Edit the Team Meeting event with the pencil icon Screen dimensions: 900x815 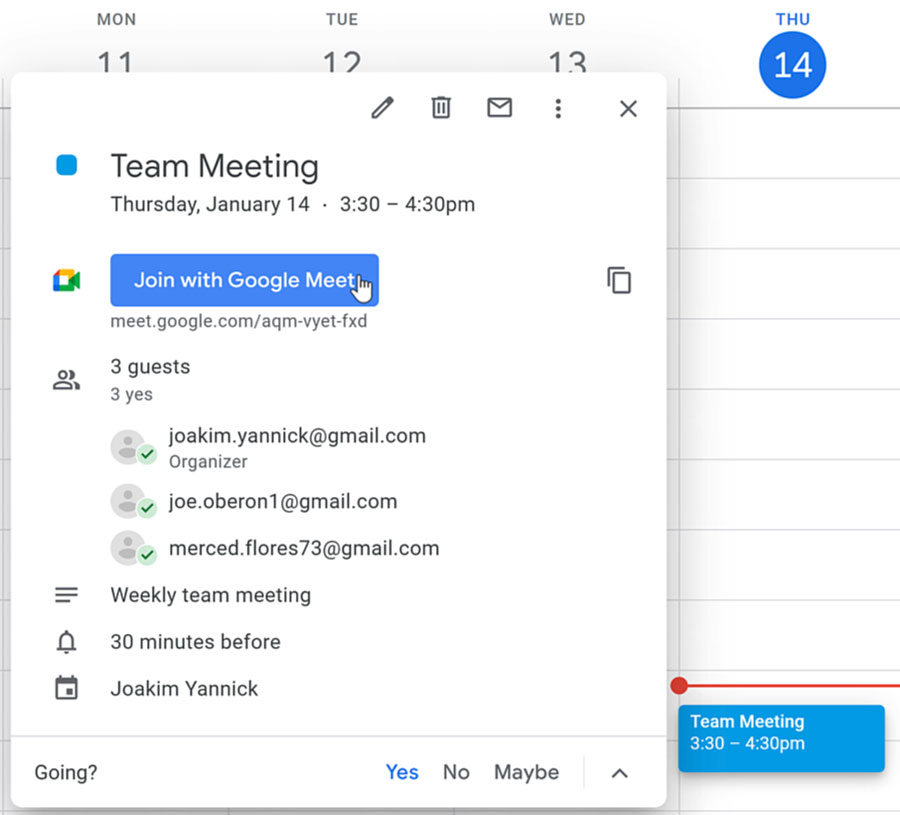point(382,108)
